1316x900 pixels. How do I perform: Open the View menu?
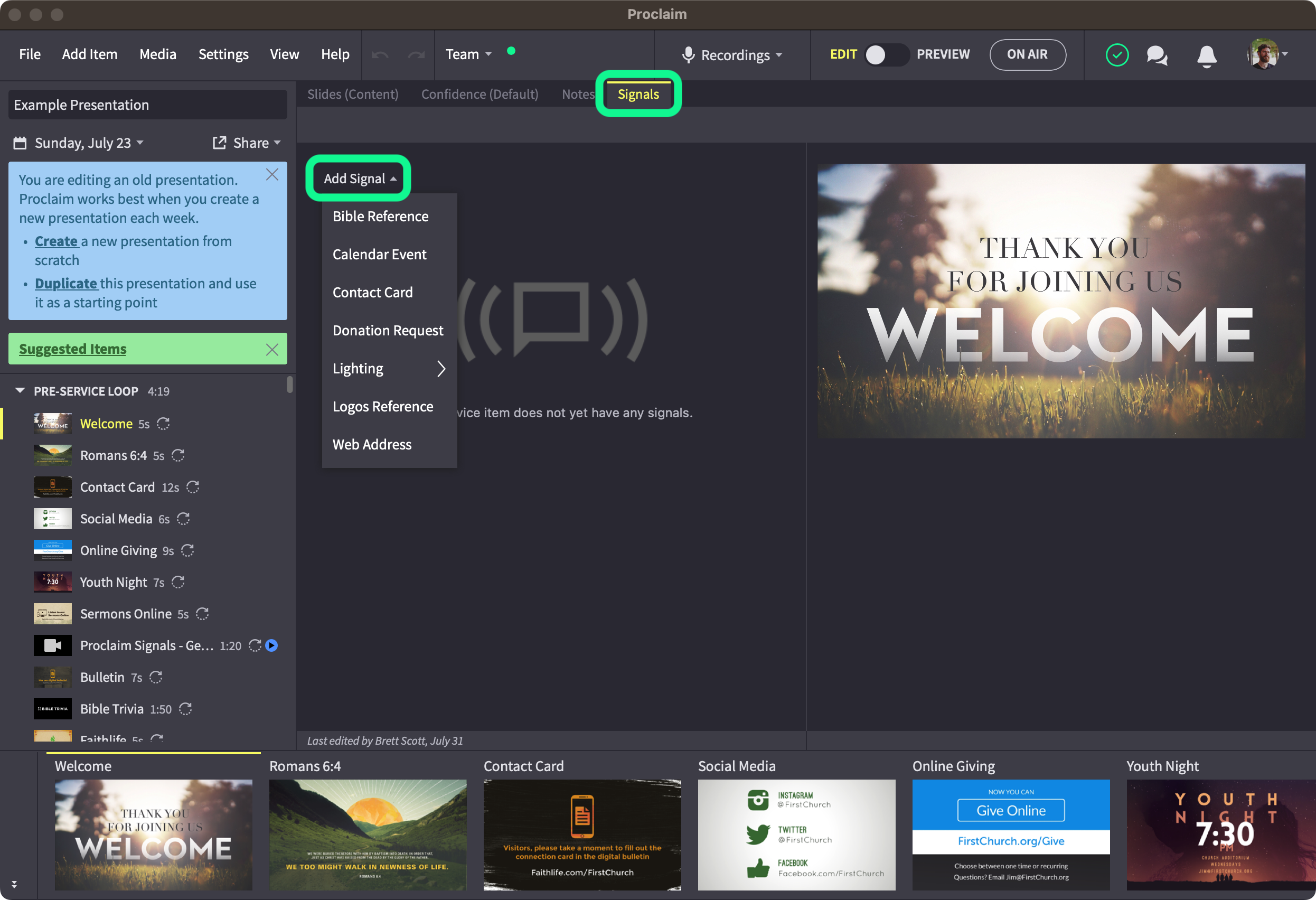[x=284, y=54]
